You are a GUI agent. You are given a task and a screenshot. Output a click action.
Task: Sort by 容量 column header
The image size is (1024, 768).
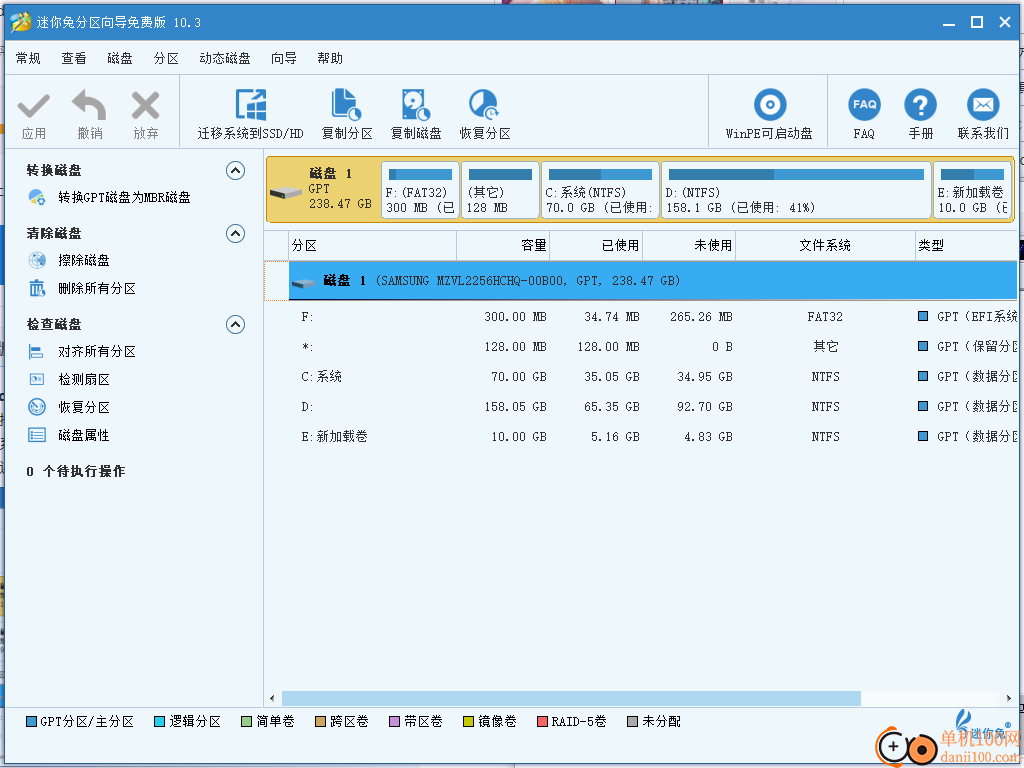click(503, 246)
